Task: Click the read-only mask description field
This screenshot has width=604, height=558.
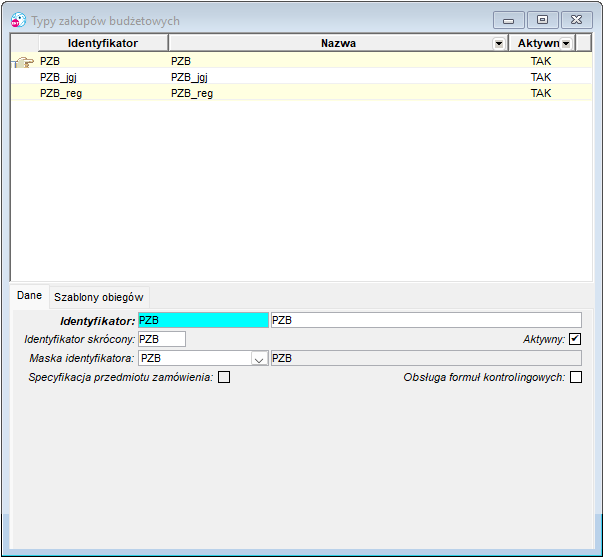Action: 426,358
